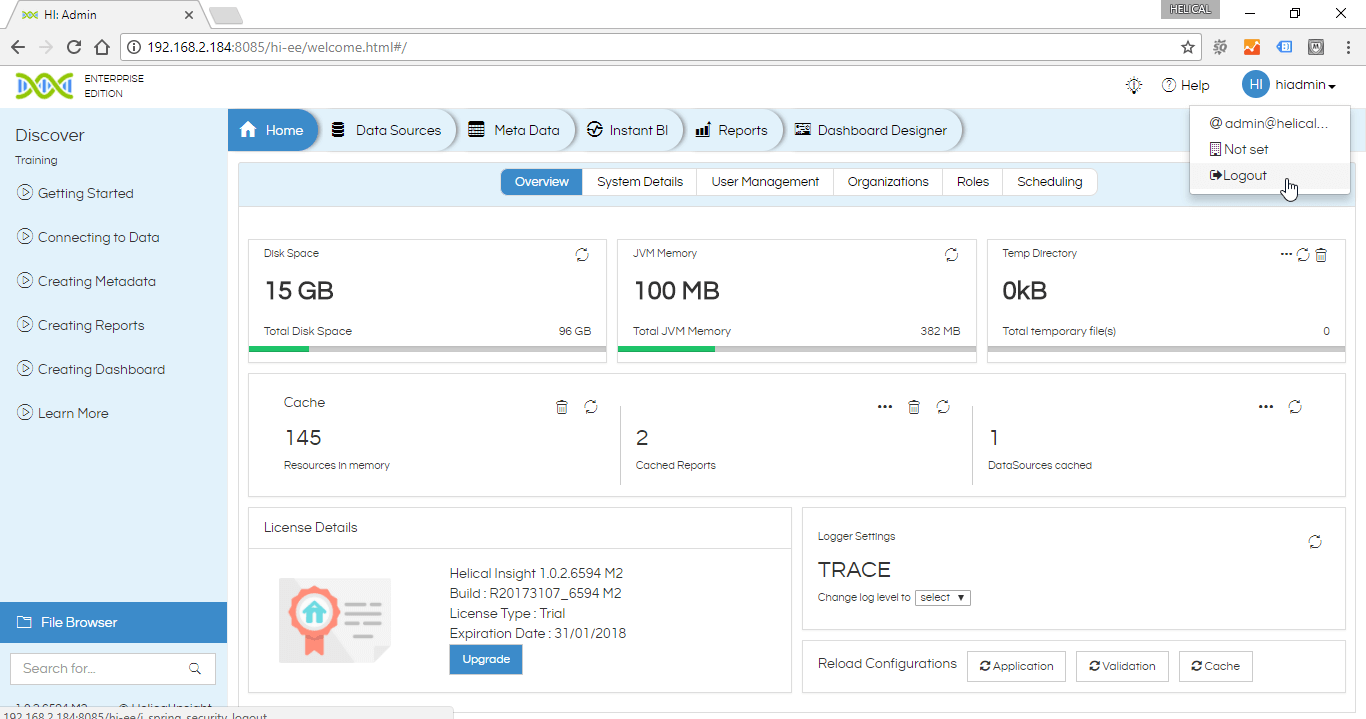Open Temp Directory more options ellipsis
1366x719 pixels.
coord(1286,254)
